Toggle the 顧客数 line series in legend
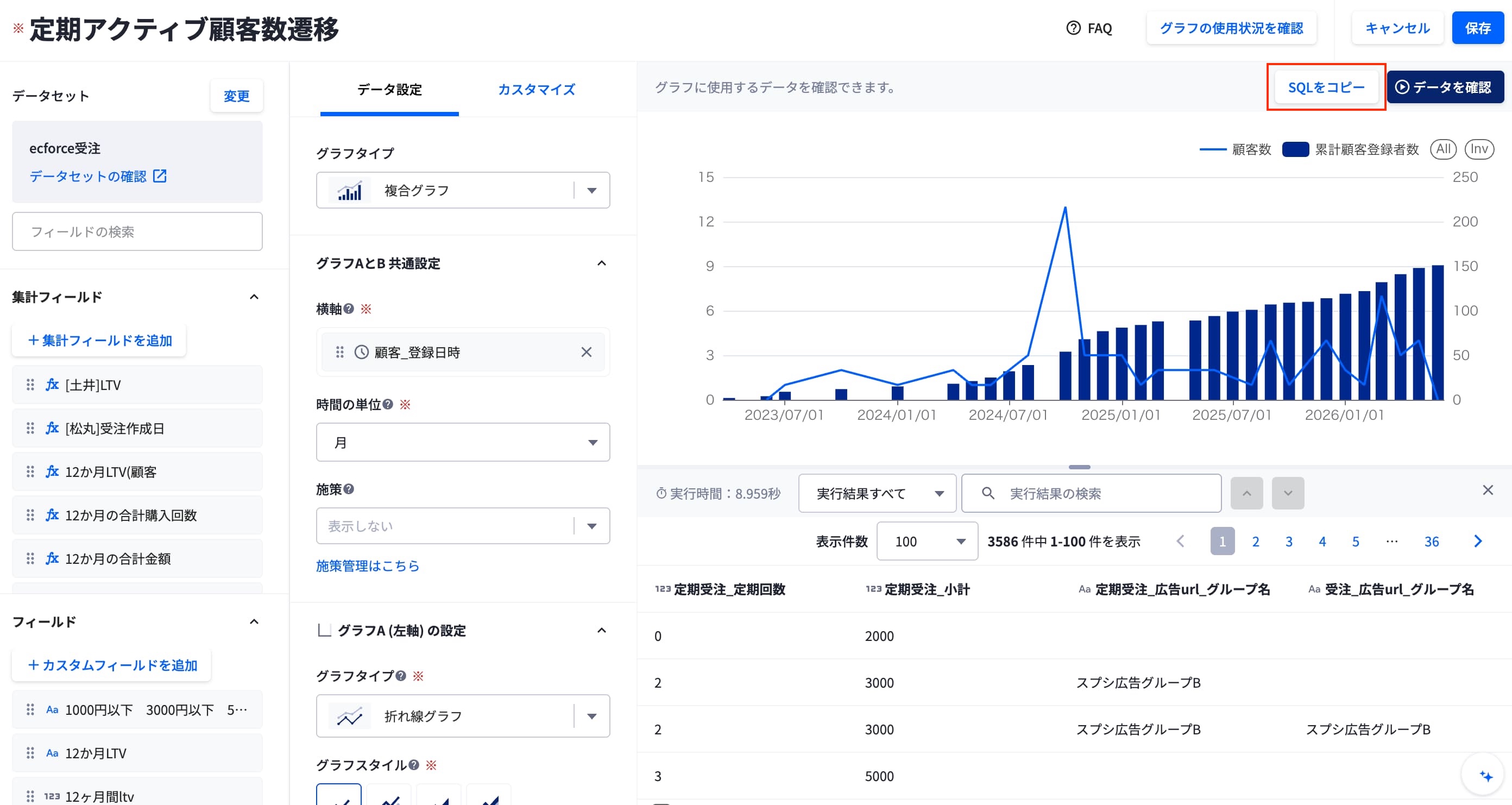Screen dimensions: 1512x805 coord(1235,149)
